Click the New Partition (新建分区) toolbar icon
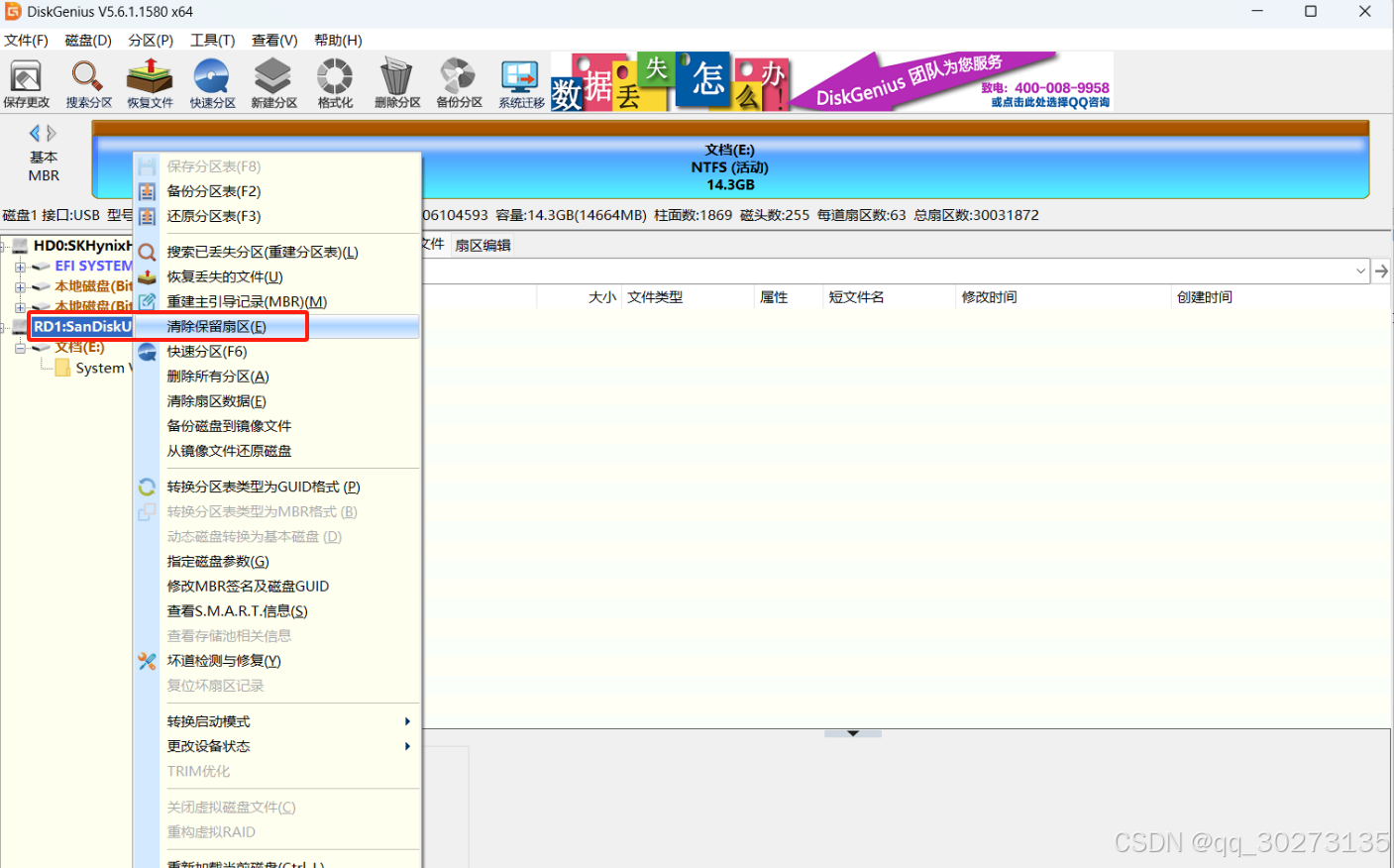Image resolution: width=1394 pixels, height=868 pixels. click(273, 83)
